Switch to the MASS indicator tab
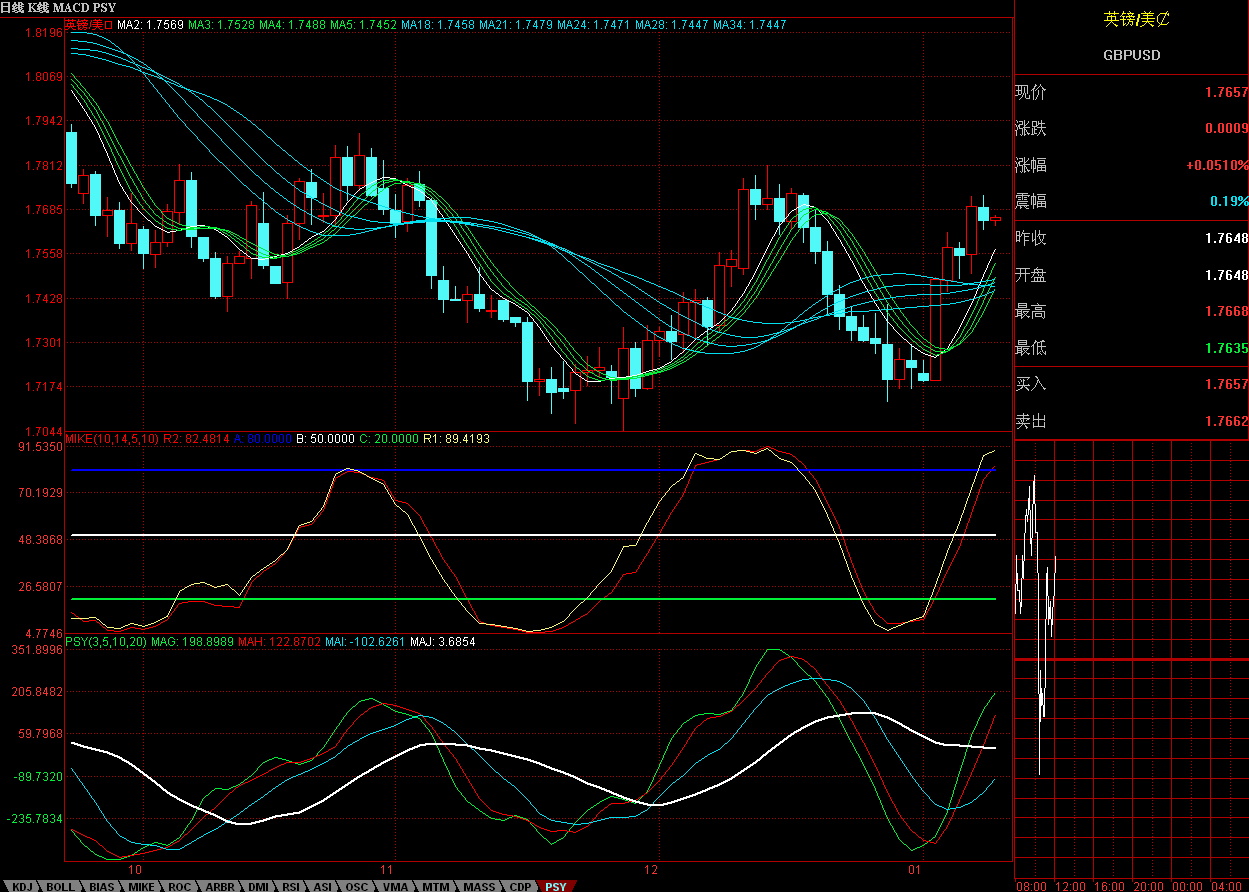Viewport: 1249px width, 892px height. [478, 886]
